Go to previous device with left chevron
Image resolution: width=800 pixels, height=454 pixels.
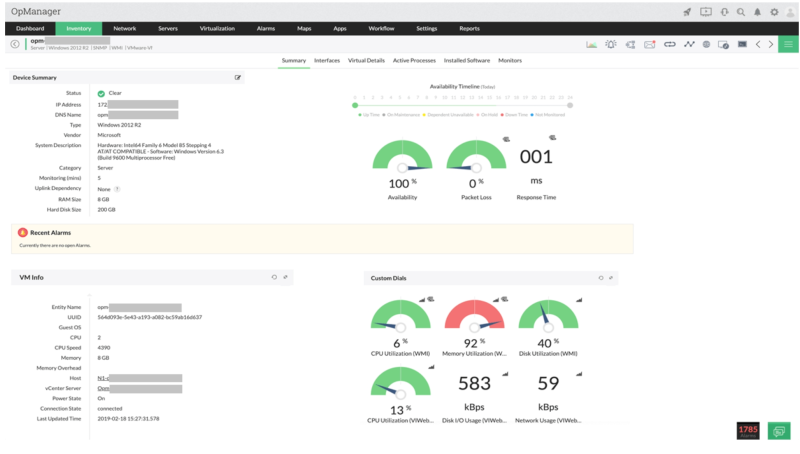(x=758, y=44)
